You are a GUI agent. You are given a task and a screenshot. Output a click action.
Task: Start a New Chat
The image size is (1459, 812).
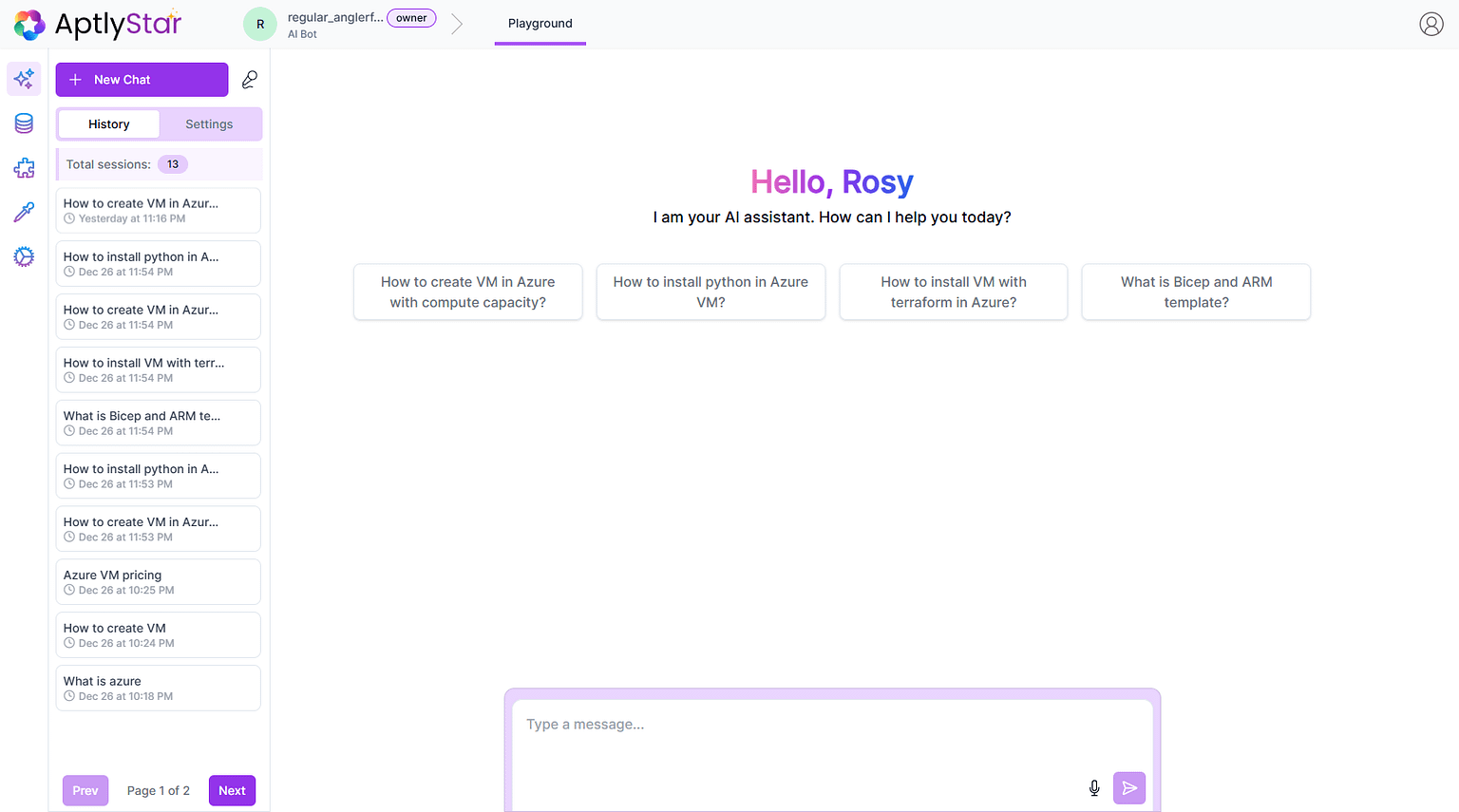[141, 79]
